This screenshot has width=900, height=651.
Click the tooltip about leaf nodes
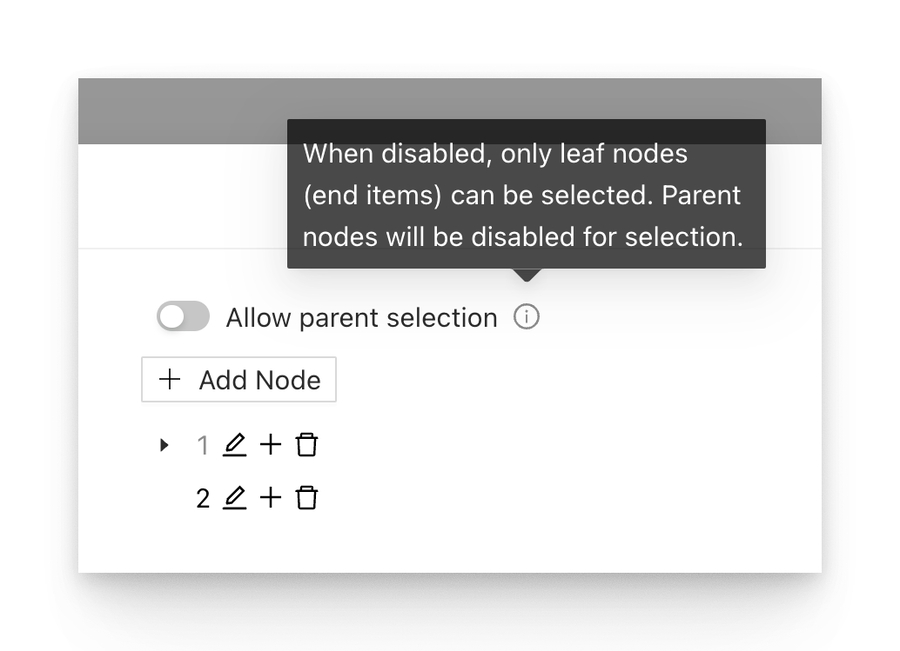(526, 194)
